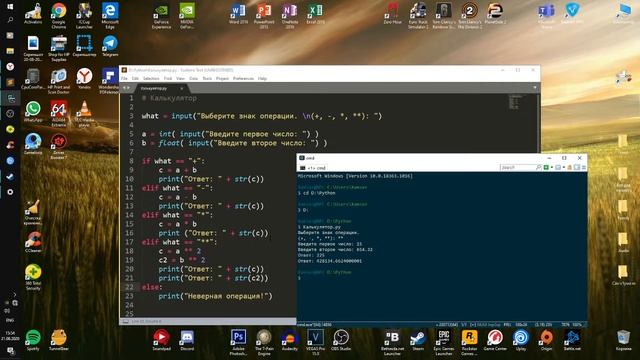Click the magnifier icon in cmd search

(538, 167)
